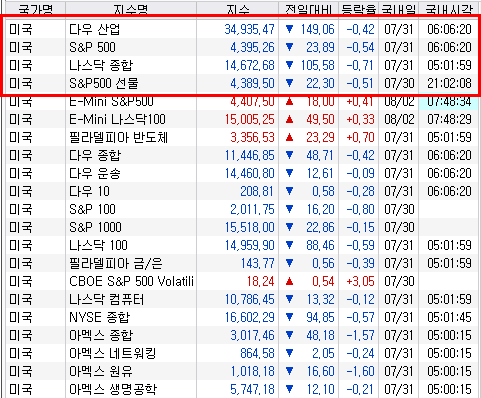
Task: Click the 국내시각 column header
Action: pyautogui.click(x=449, y=9)
